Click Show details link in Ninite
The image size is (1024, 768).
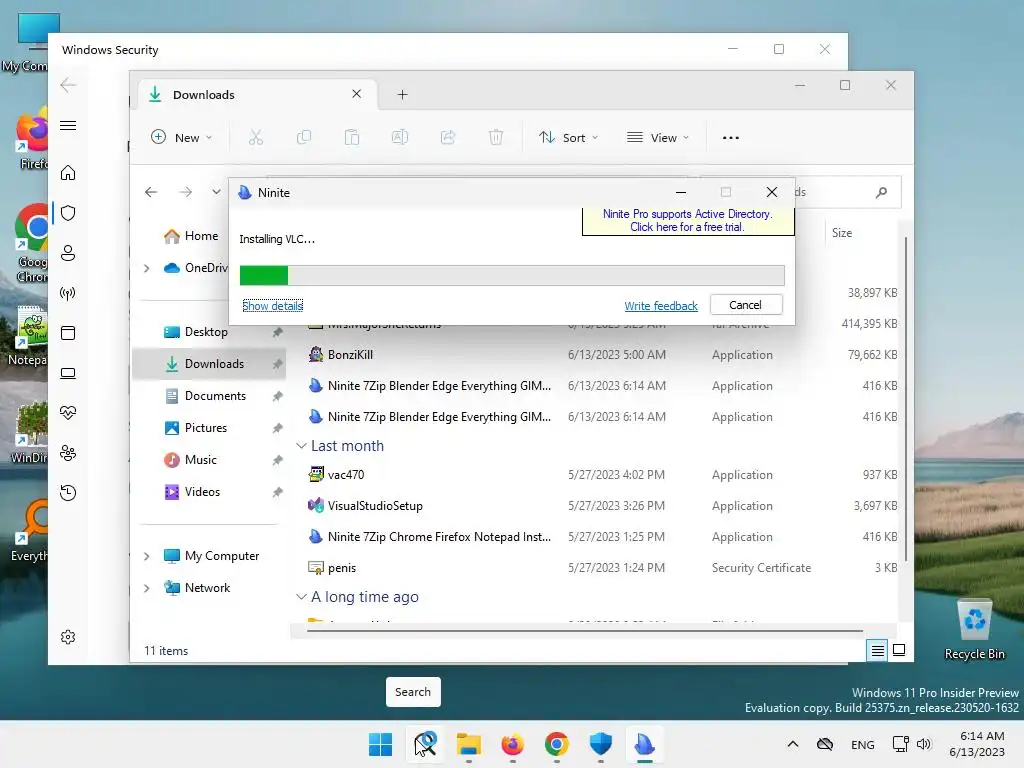[x=272, y=306]
